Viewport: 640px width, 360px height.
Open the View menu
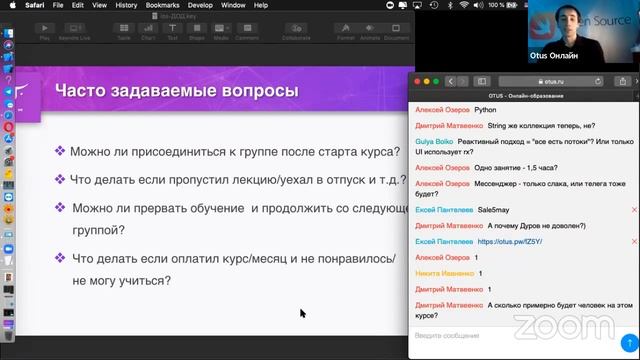(99, 5)
